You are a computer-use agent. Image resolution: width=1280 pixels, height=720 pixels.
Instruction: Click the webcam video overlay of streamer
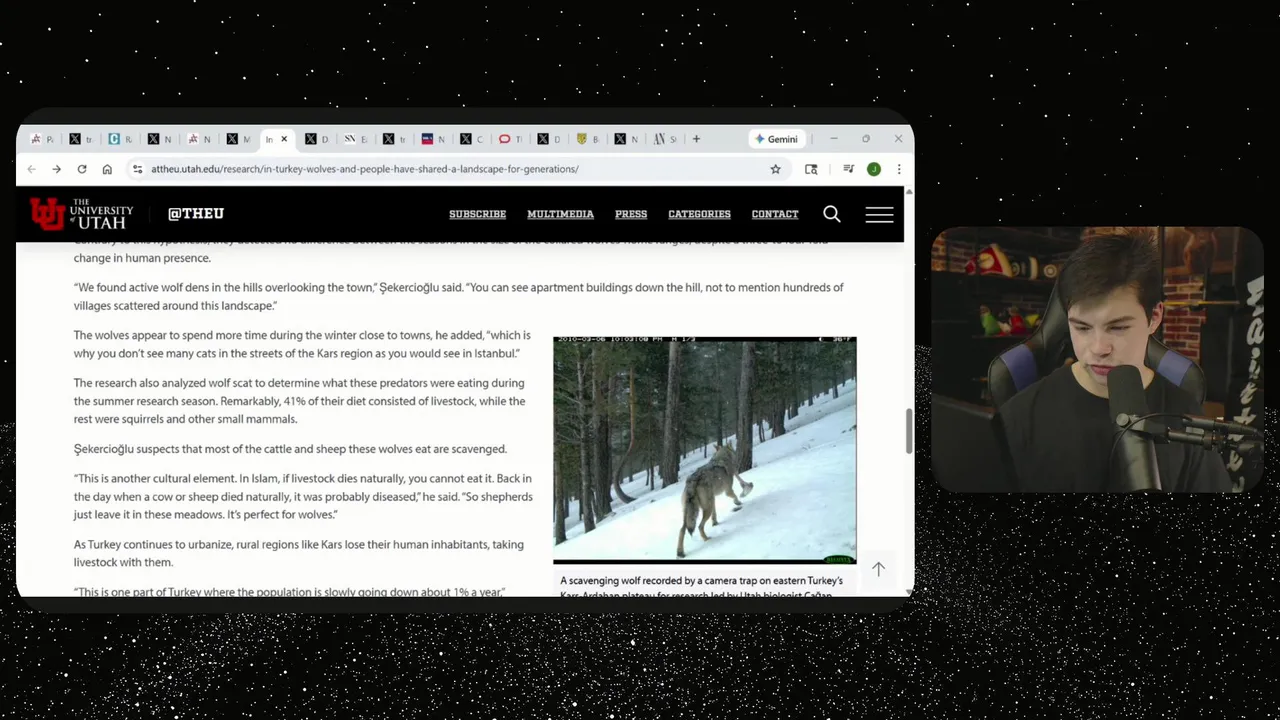[x=1097, y=360]
